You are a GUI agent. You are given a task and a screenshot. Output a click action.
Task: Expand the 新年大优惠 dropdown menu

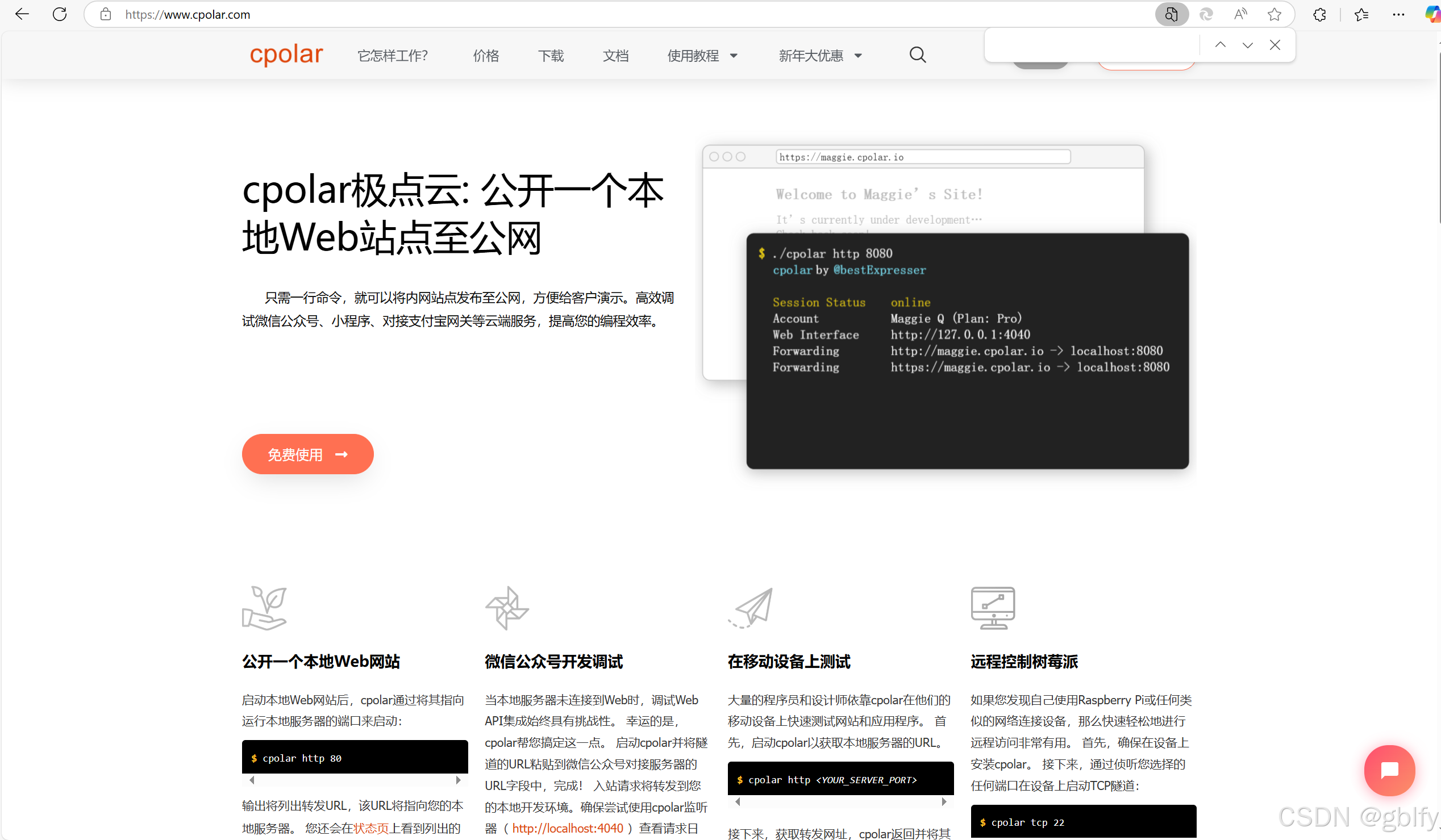pyautogui.click(x=819, y=56)
